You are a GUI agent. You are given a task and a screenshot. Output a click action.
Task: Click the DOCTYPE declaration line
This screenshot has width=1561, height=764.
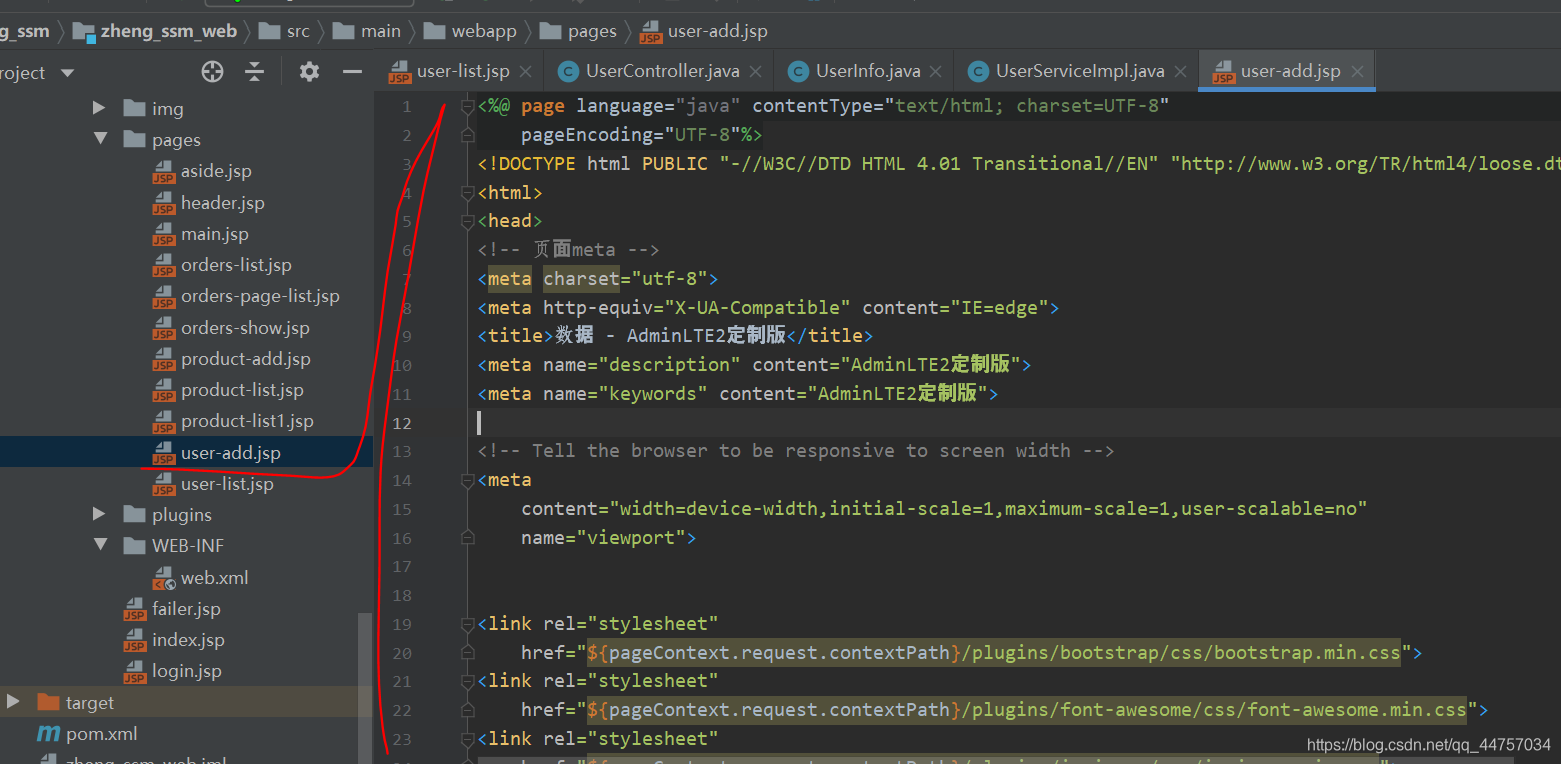[1018, 164]
